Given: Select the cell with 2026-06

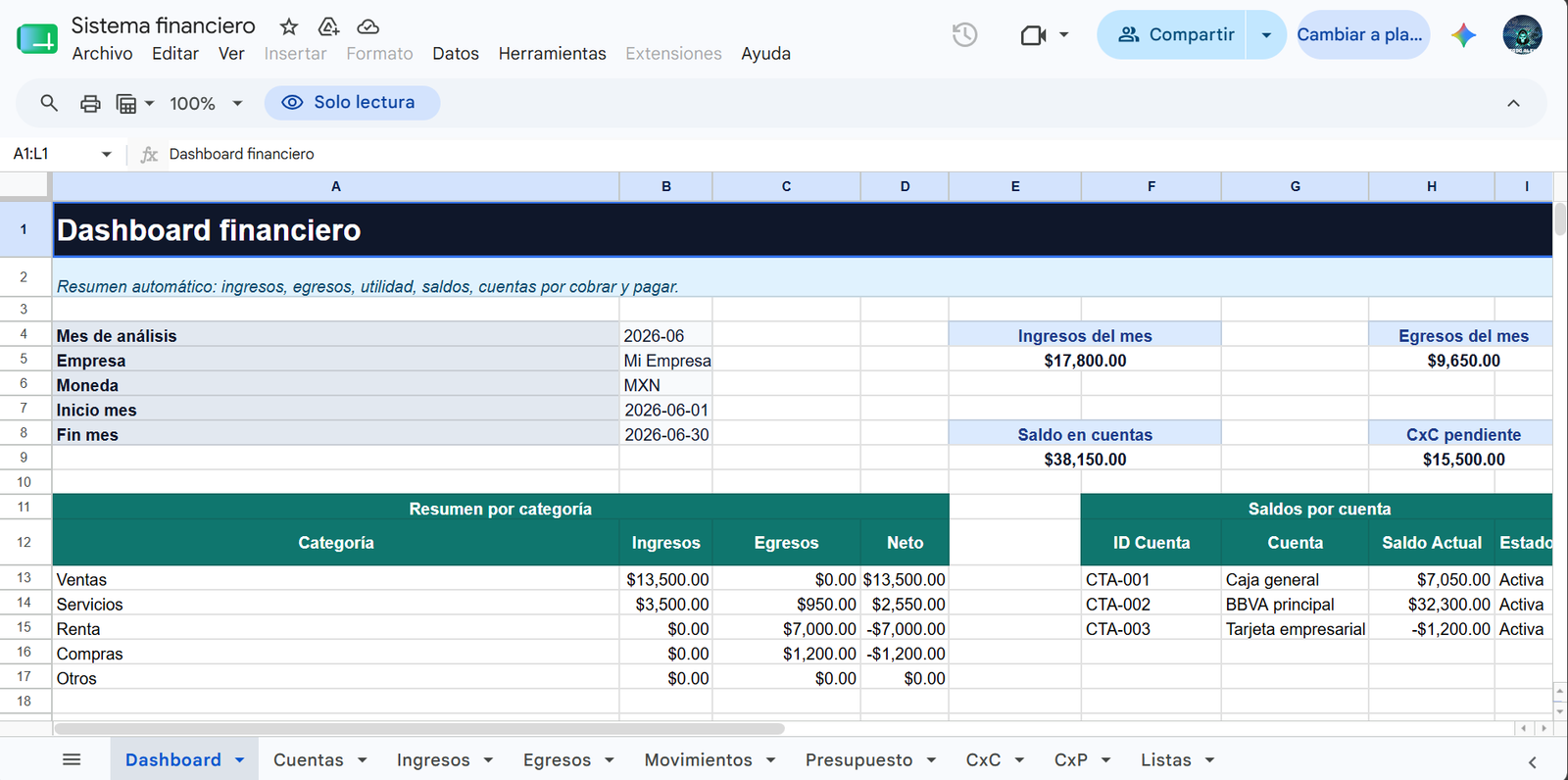Looking at the screenshot, I should 665,335.
